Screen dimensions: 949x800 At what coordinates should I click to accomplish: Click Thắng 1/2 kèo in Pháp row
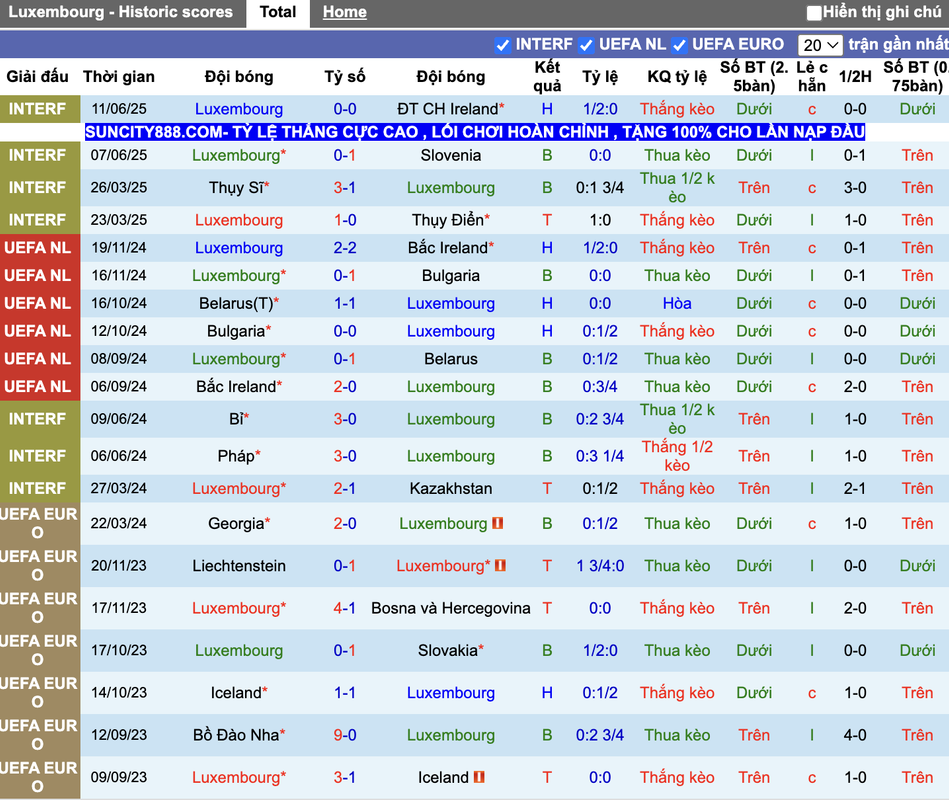[677, 456]
